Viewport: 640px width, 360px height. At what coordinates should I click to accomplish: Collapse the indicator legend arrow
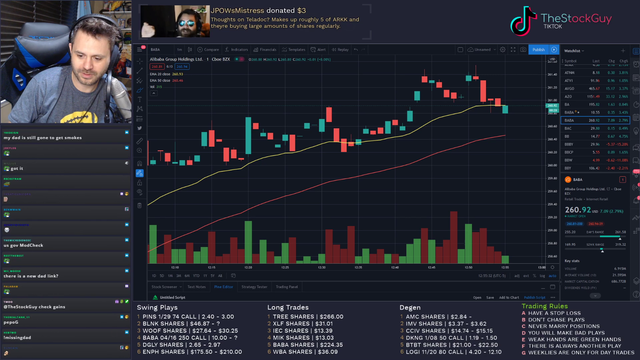(153, 93)
